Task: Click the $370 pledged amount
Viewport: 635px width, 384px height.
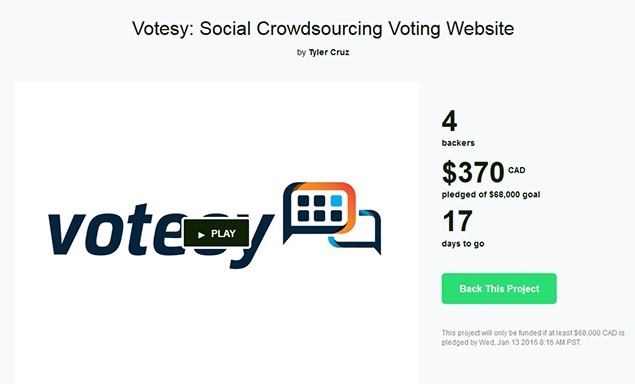Action: coord(473,172)
